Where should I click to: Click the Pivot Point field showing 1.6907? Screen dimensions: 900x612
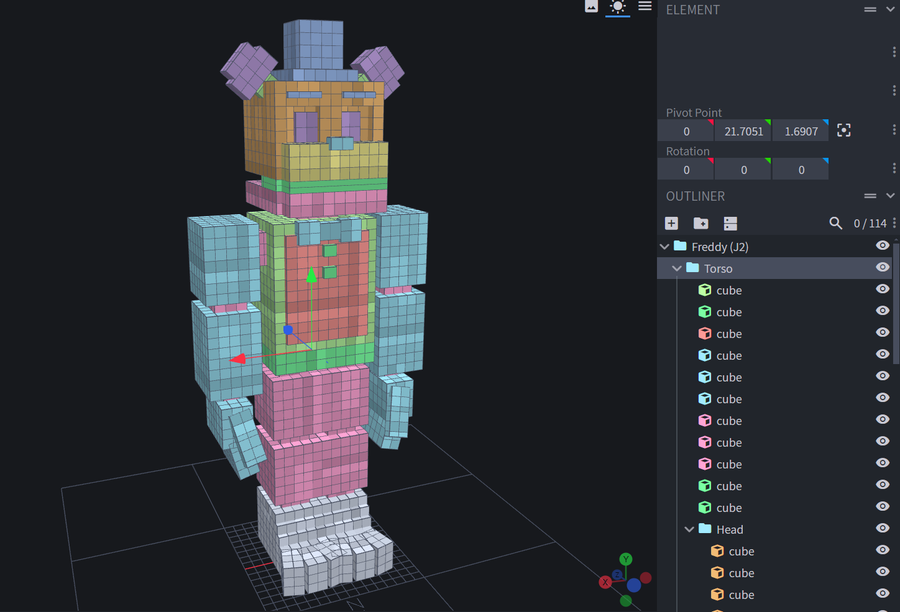801,131
